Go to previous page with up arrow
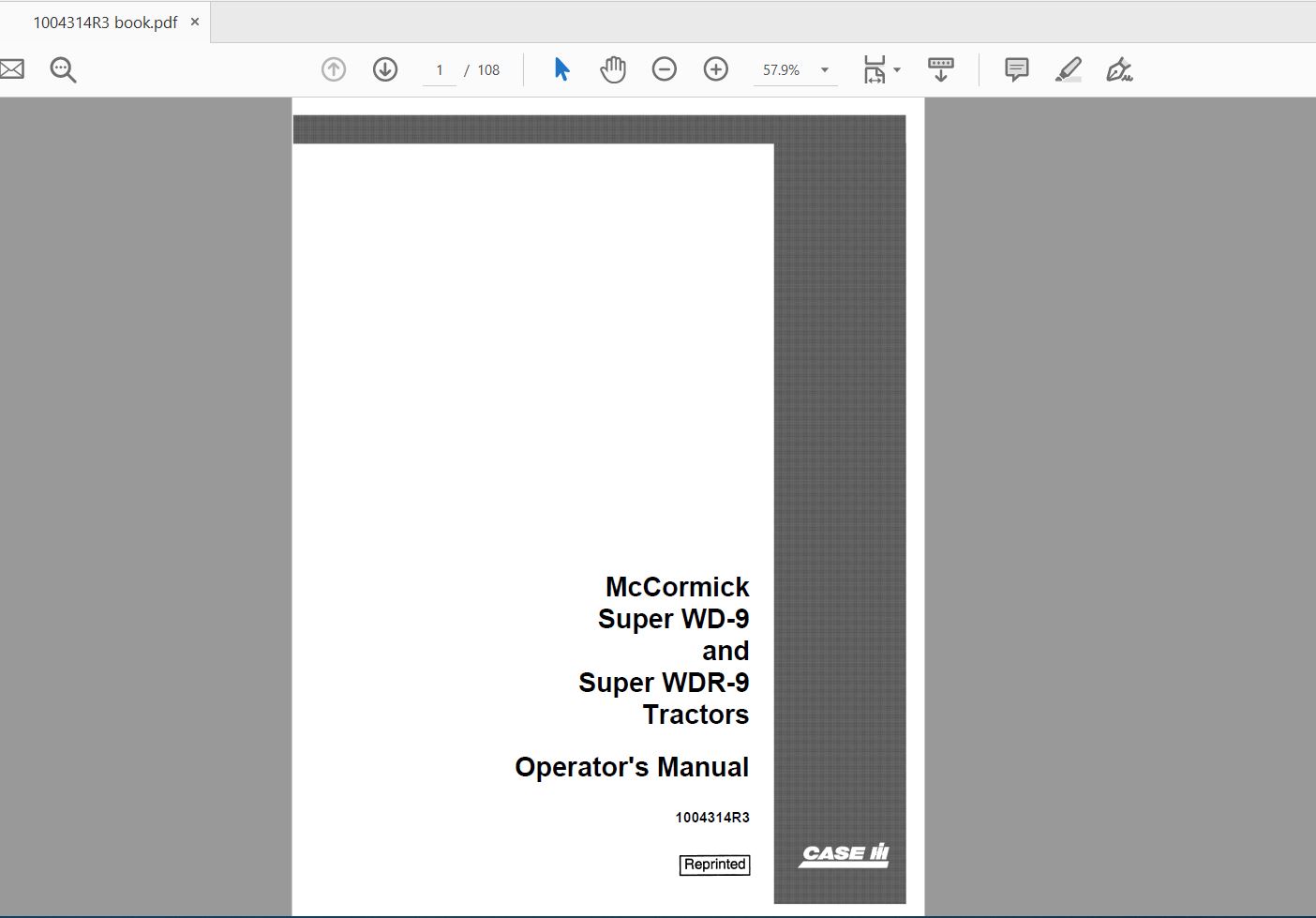The image size is (1316, 918). click(x=334, y=69)
